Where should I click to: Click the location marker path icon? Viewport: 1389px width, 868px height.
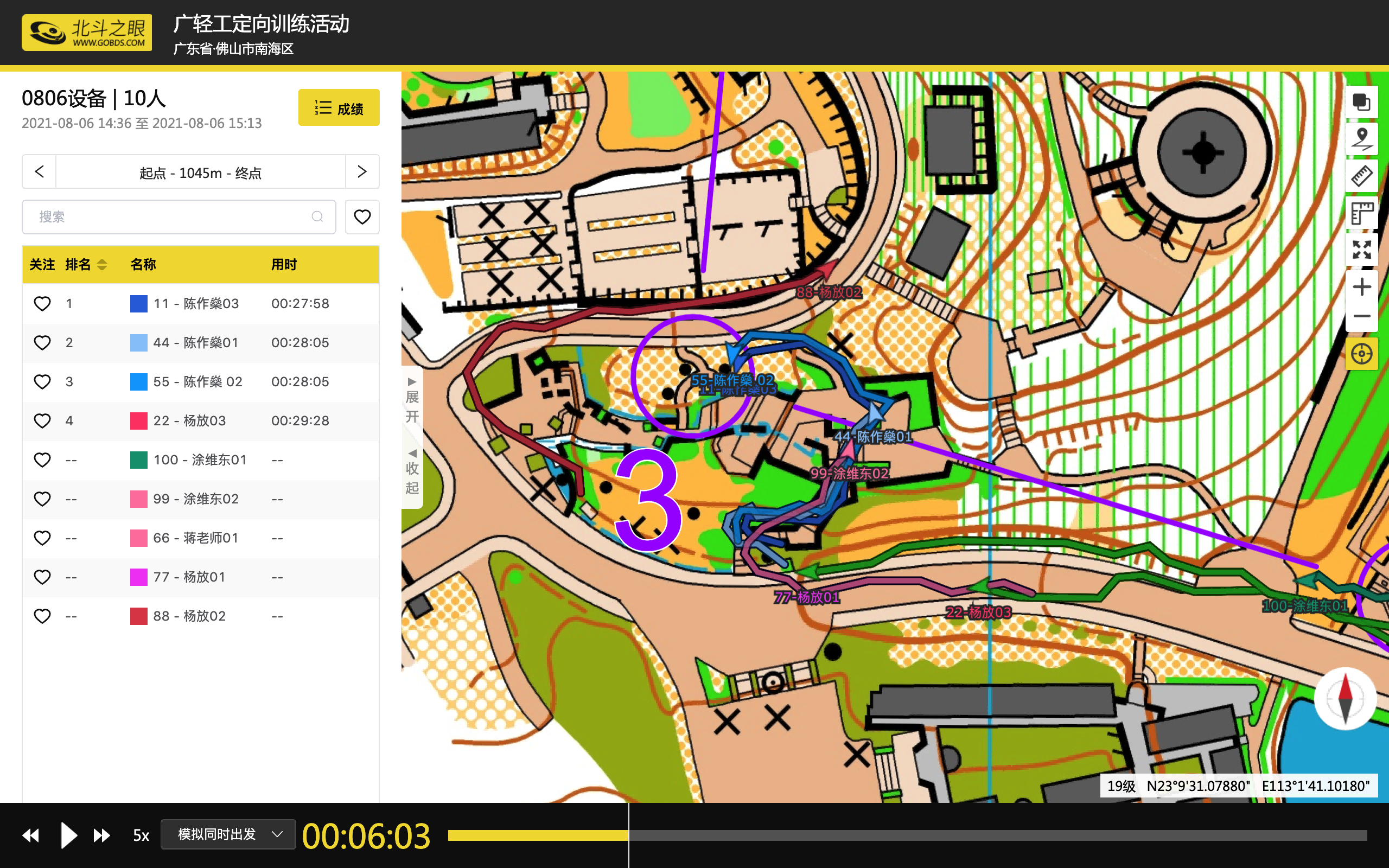(x=1361, y=139)
